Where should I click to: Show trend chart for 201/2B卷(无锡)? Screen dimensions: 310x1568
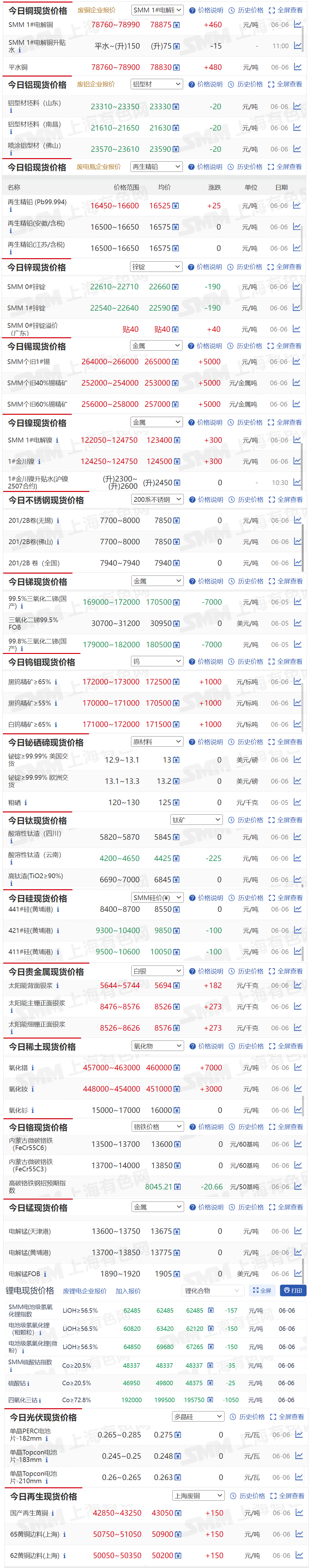click(297, 520)
